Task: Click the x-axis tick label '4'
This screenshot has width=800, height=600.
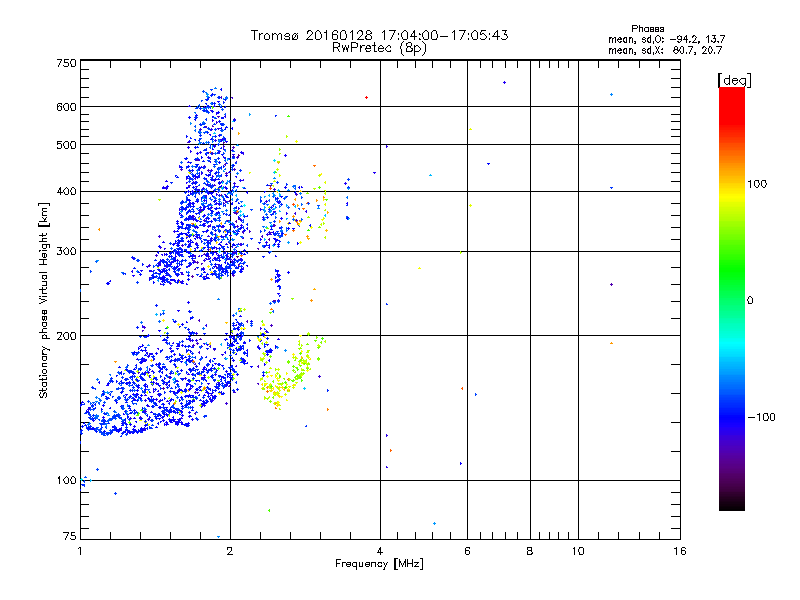Action: coord(380,551)
